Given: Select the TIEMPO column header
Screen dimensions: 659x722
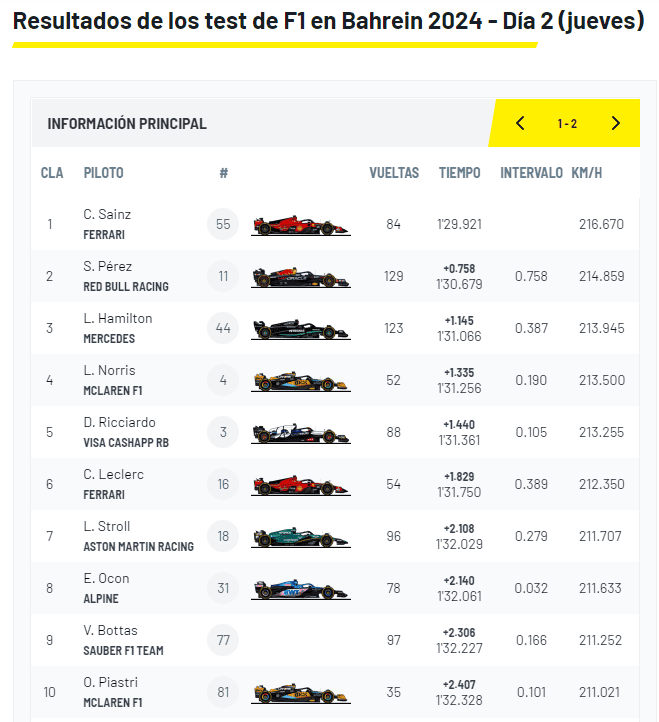Looking at the screenshot, I should 459,173.
